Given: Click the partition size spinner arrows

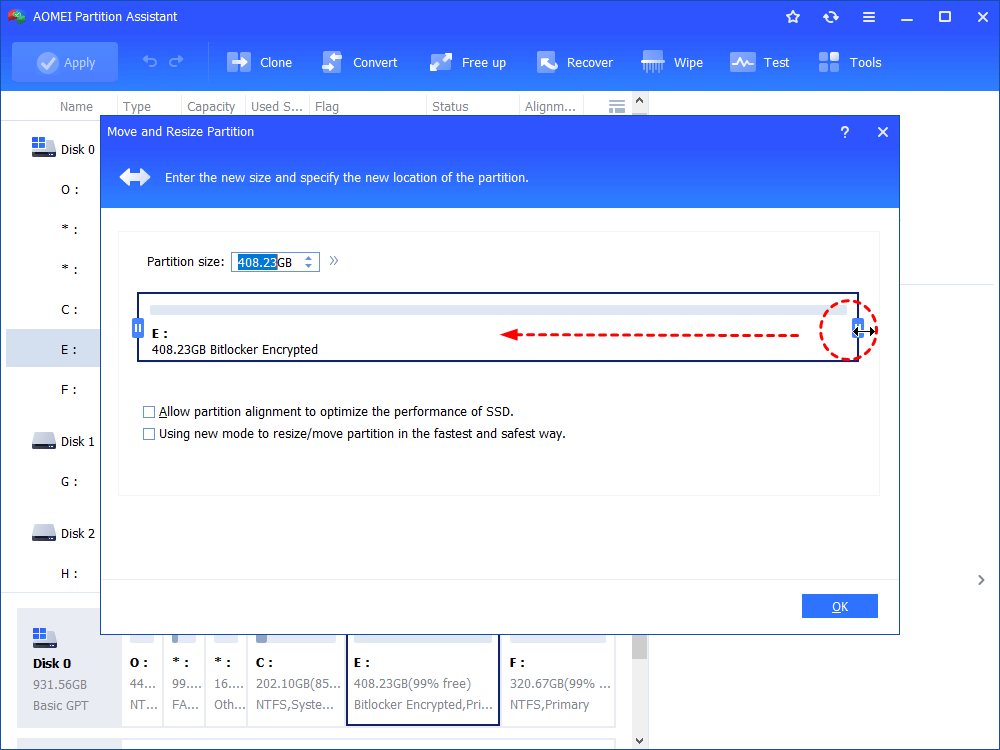Looking at the screenshot, I should tap(309, 262).
